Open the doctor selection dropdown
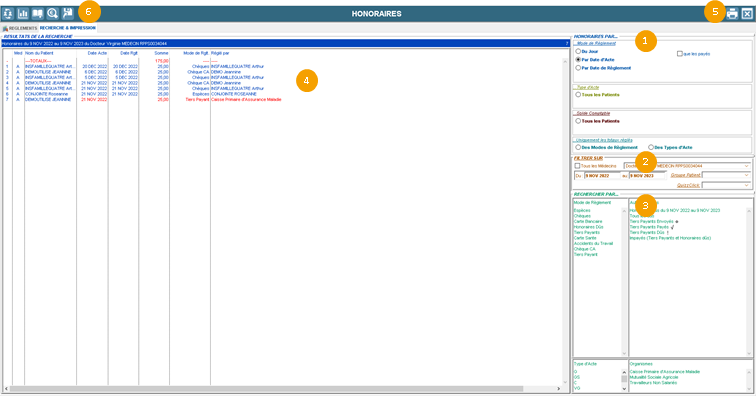756x396 pixels. [x=747, y=166]
